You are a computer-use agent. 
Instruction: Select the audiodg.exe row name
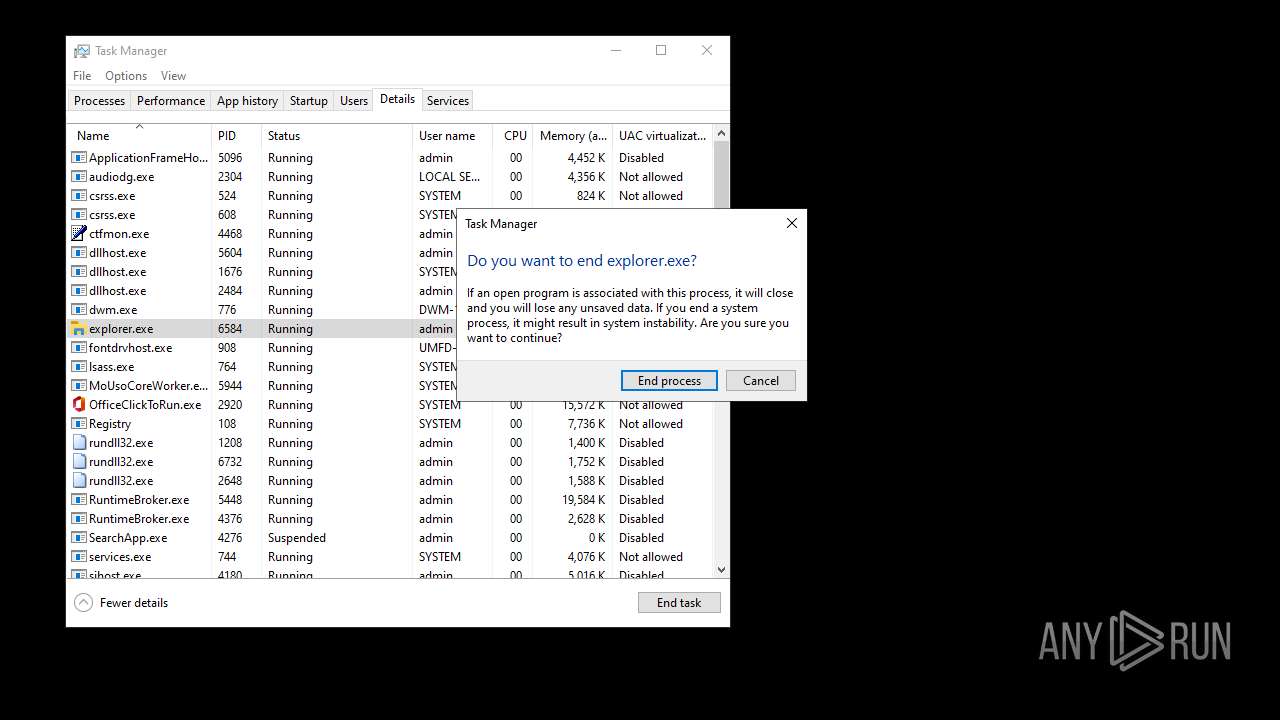(121, 176)
